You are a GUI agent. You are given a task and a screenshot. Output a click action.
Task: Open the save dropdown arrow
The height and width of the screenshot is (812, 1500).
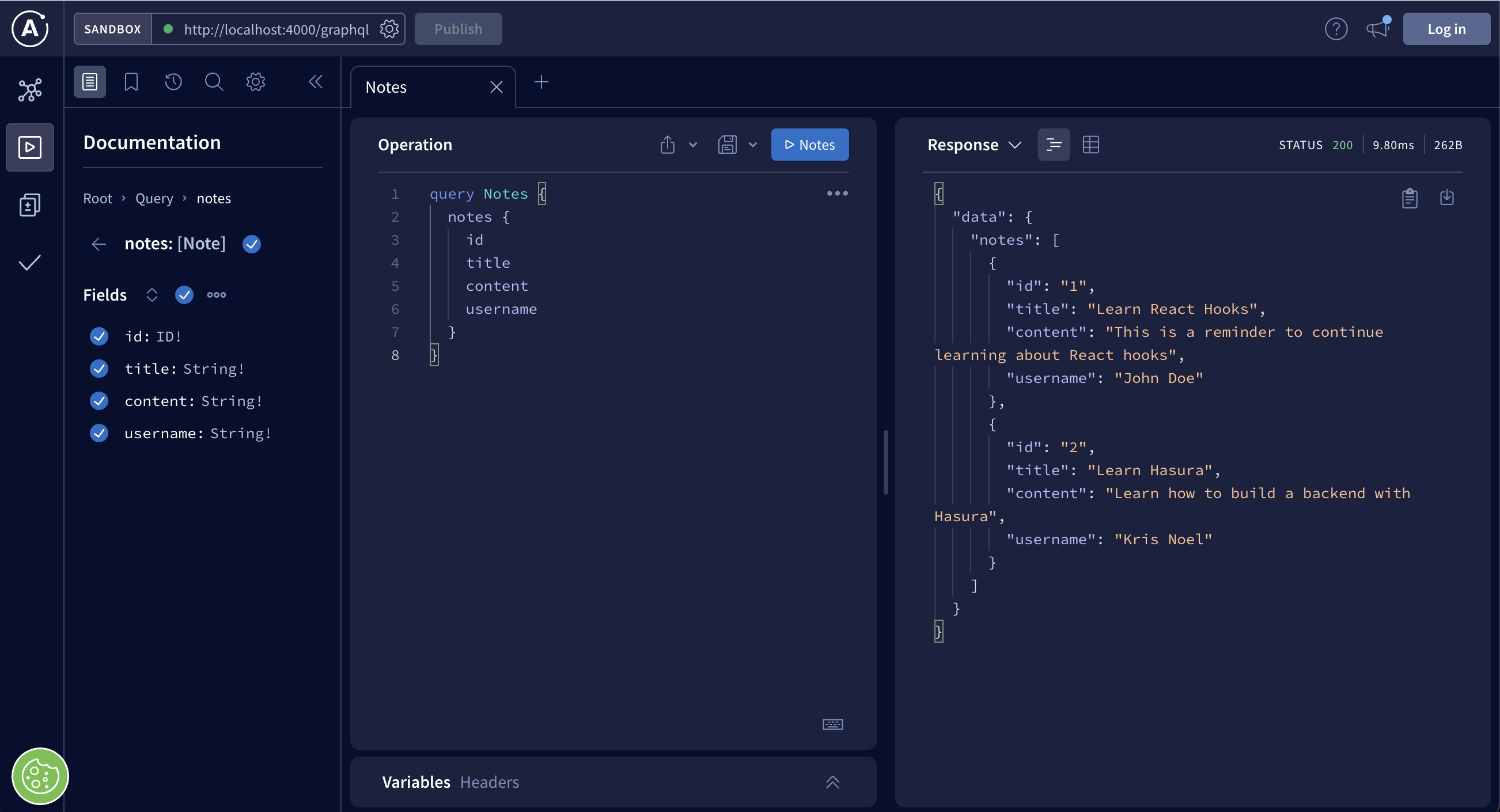click(x=753, y=145)
